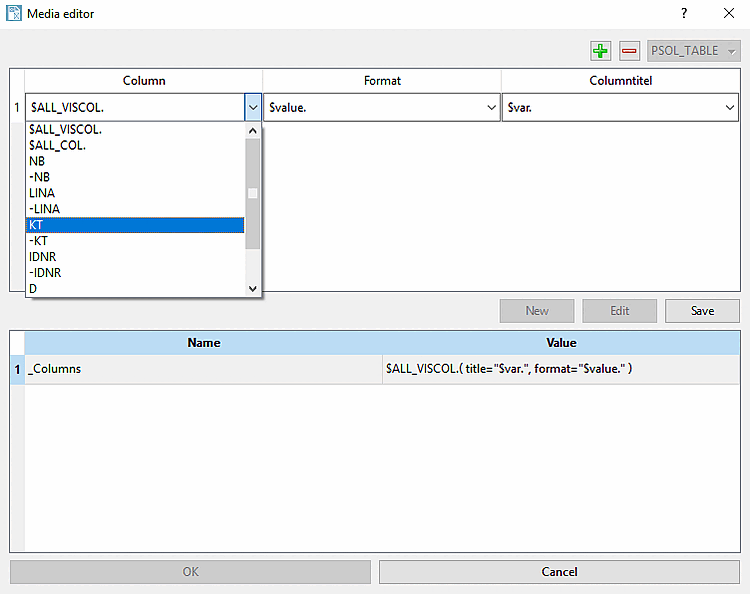
Task: Pick IDNR from the column list
Action: coord(135,257)
